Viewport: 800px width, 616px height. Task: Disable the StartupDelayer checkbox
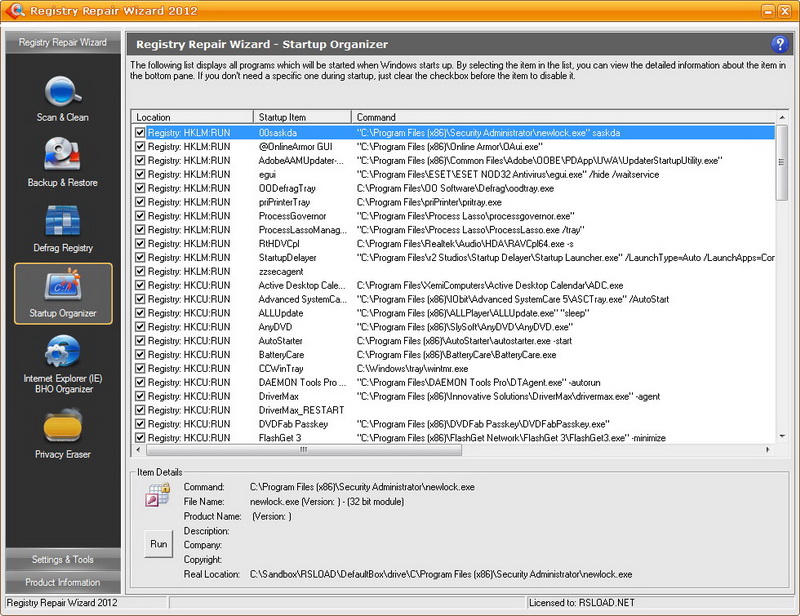140,257
